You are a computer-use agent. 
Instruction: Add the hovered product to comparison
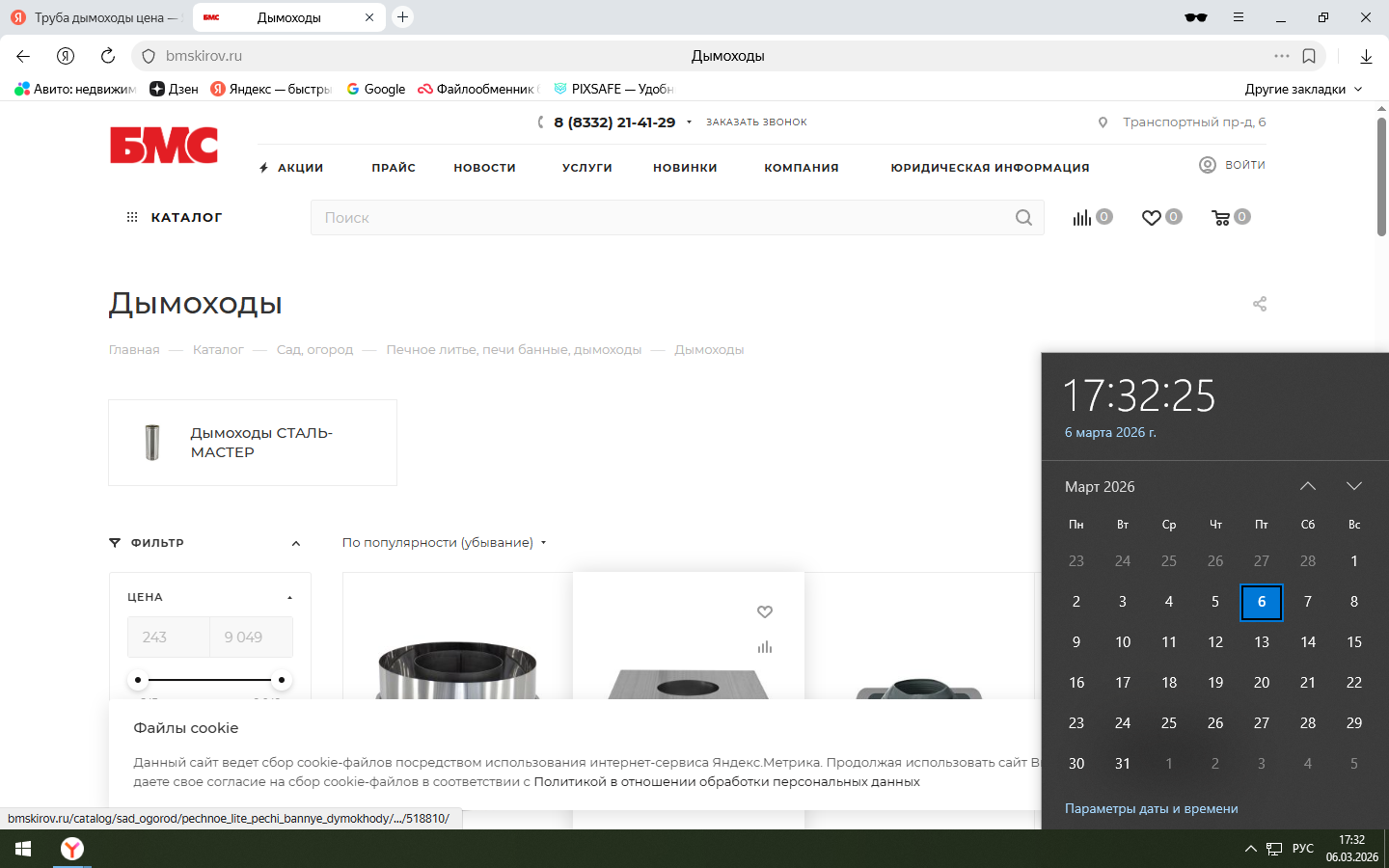(765, 647)
